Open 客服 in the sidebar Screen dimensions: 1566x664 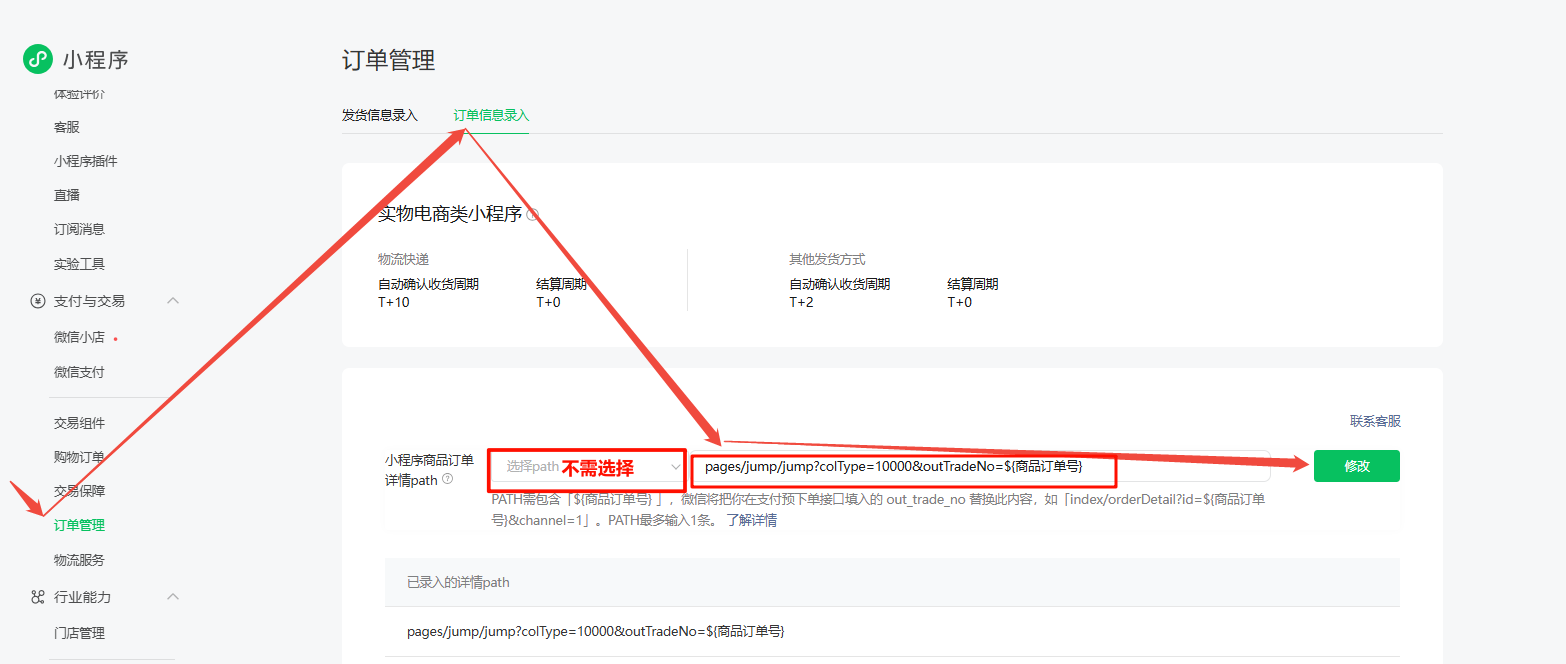67,127
